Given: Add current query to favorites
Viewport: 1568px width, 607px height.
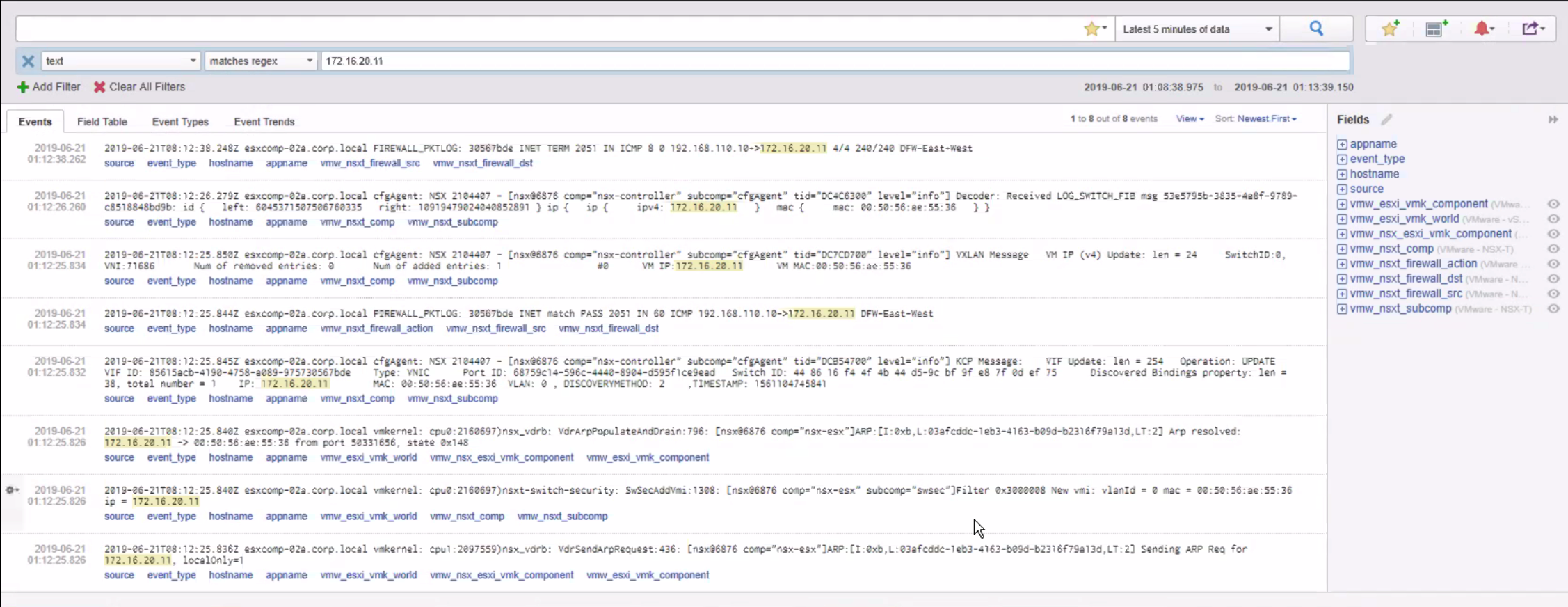Looking at the screenshot, I should [1390, 29].
